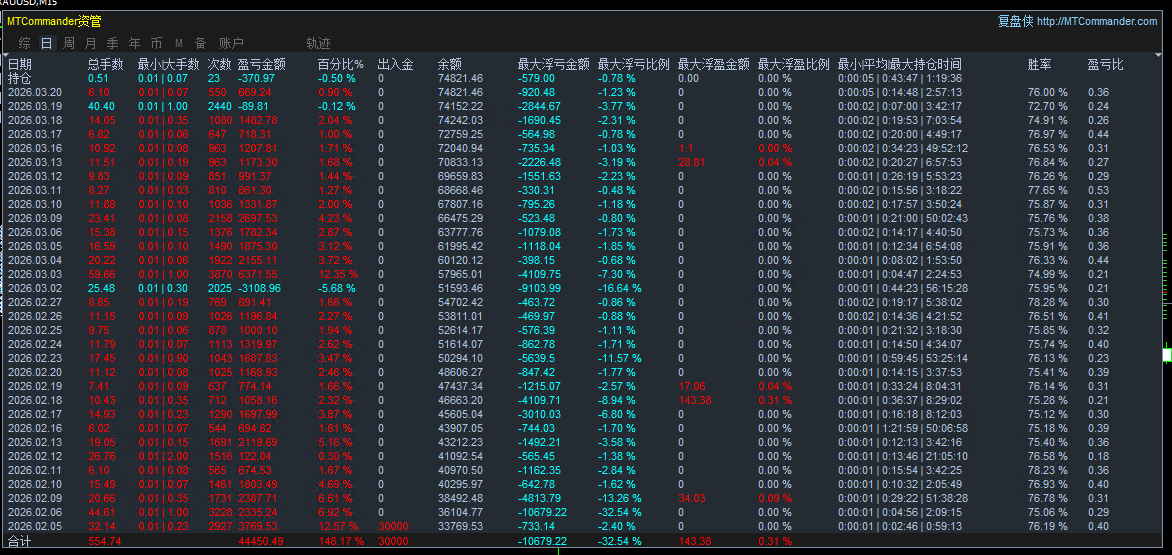Click the total profit 44450.49
1172x555 pixels.
tap(261, 541)
